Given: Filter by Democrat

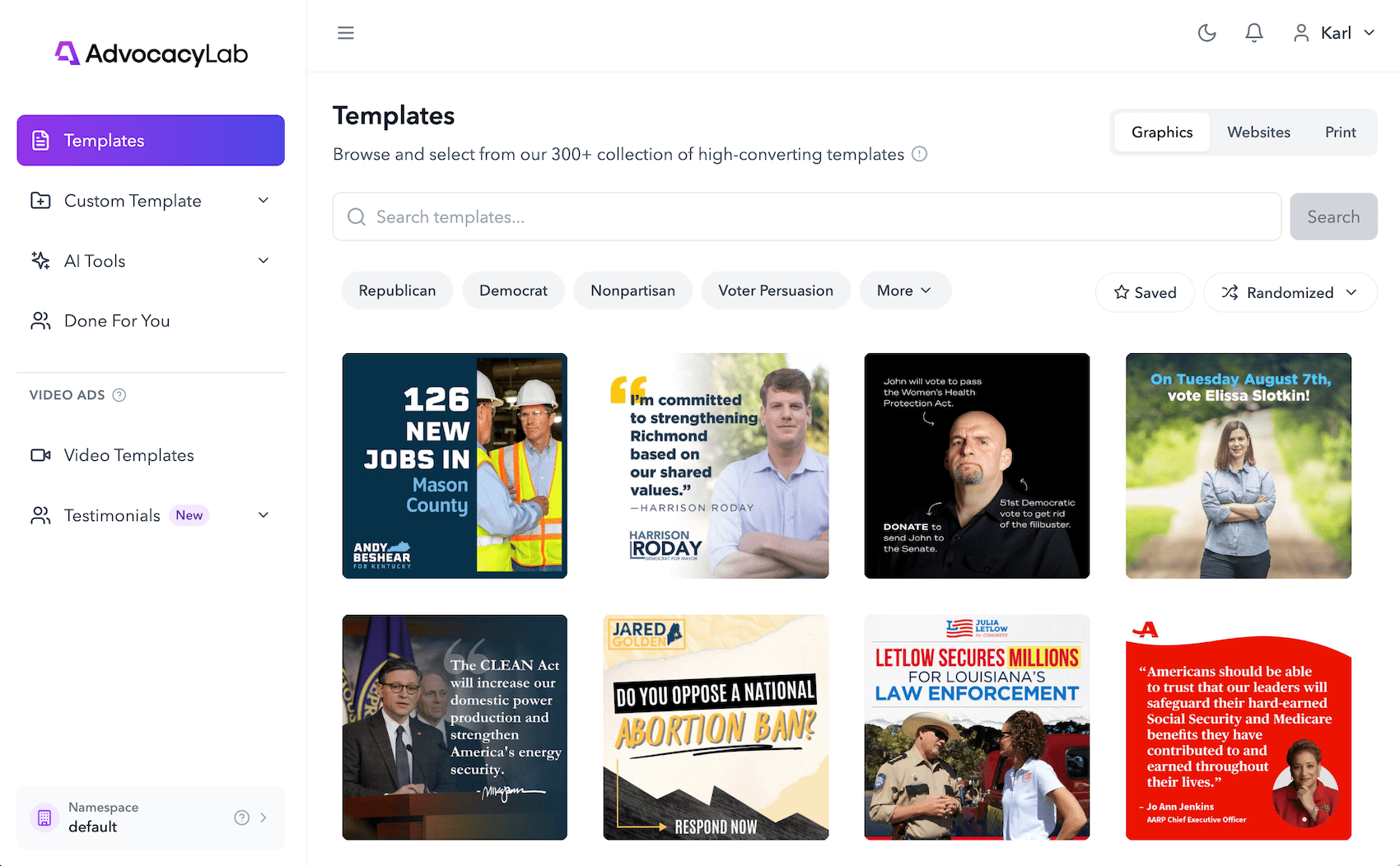Looking at the screenshot, I should (x=513, y=291).
